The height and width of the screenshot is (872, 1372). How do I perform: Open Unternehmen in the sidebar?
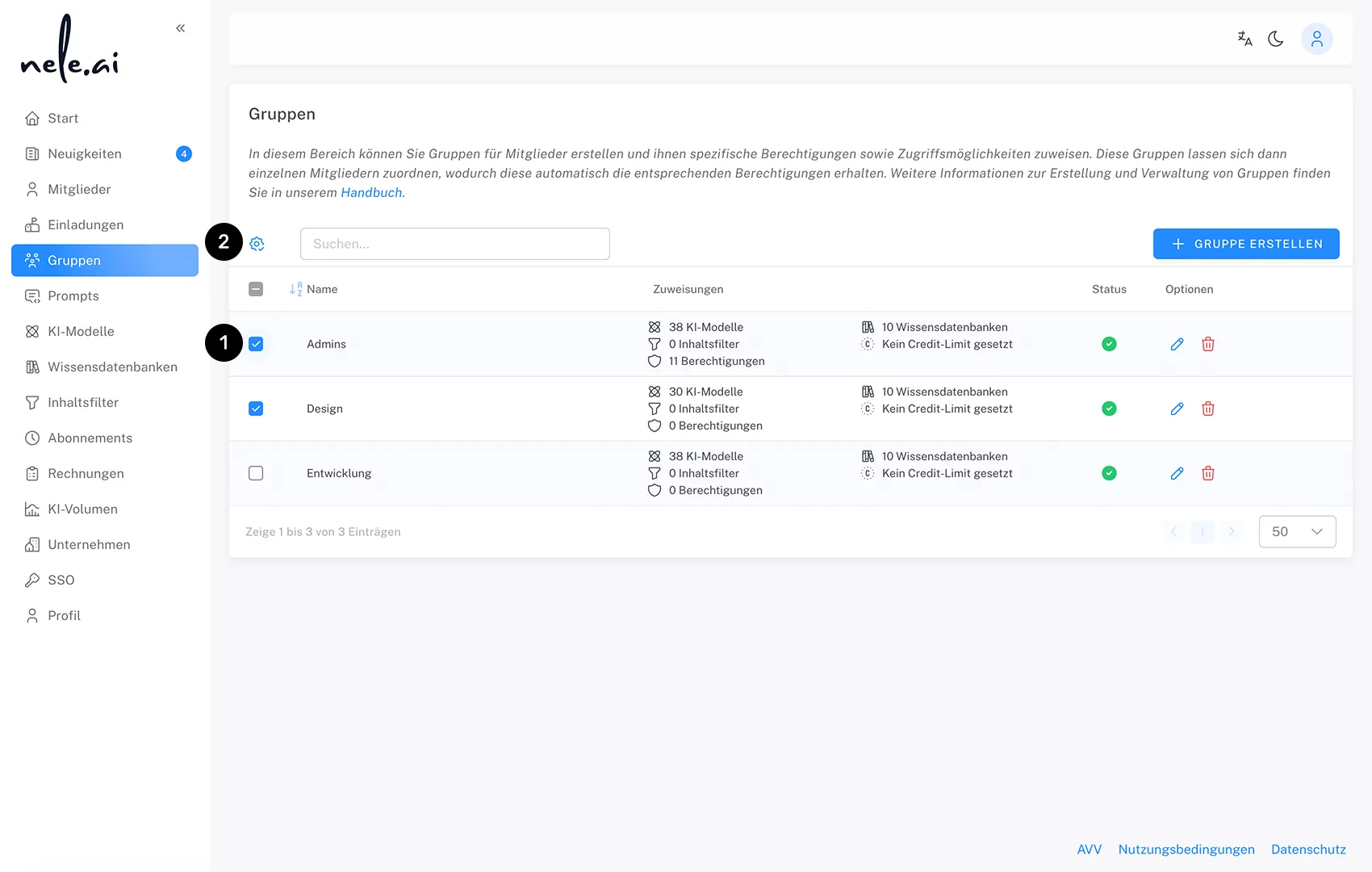coord(105,544)
